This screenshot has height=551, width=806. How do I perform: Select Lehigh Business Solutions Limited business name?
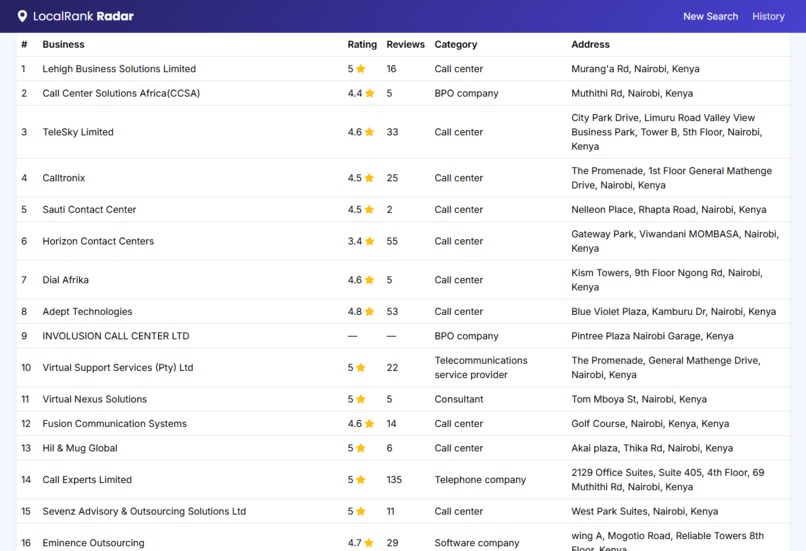click(119, 69)
